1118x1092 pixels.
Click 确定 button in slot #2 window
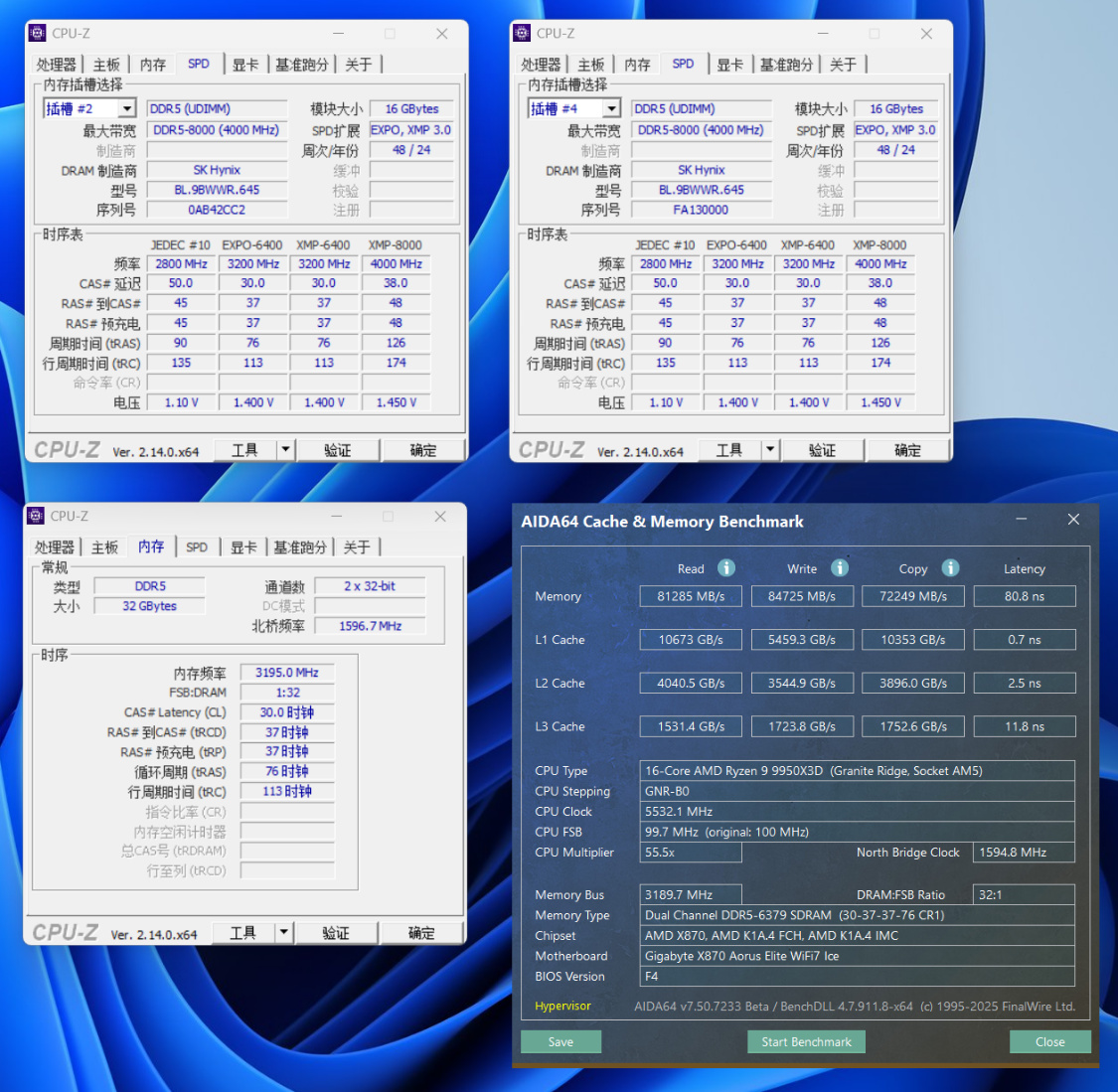[x=422, y=450]
